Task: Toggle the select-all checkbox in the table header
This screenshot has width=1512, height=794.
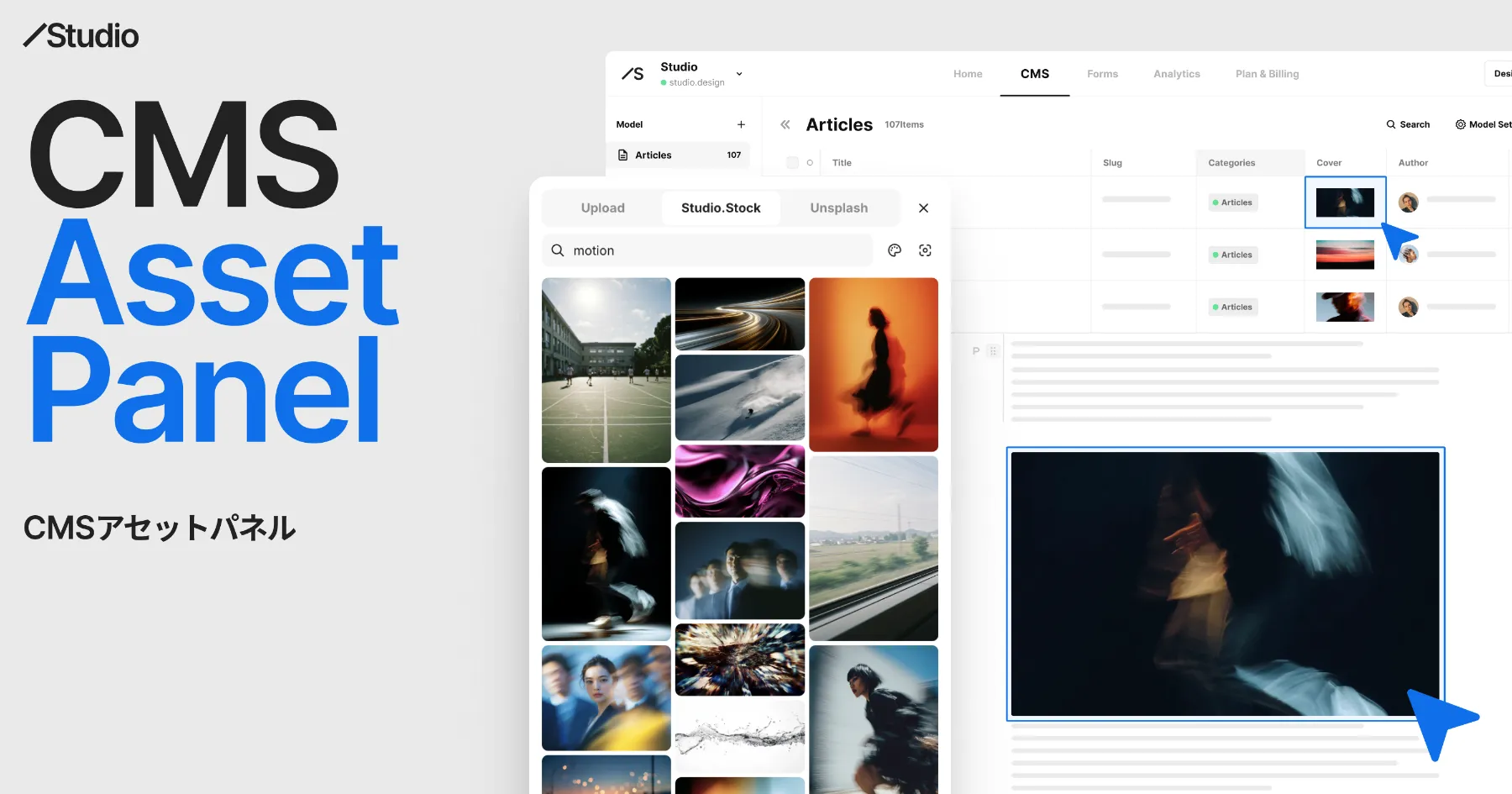Action: [792, 163]
